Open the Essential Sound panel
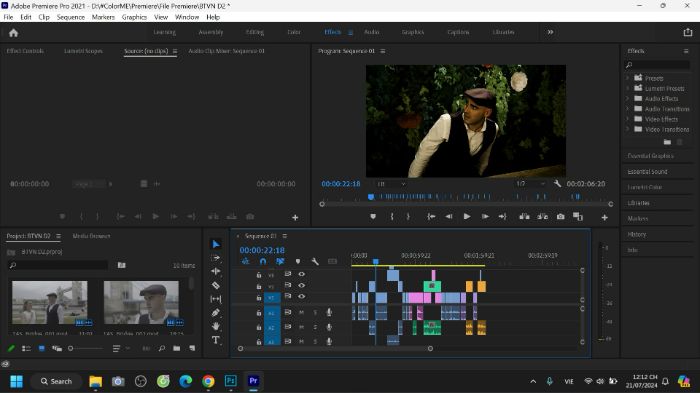Viewport: 700px width, 393px height. (647, 171)
